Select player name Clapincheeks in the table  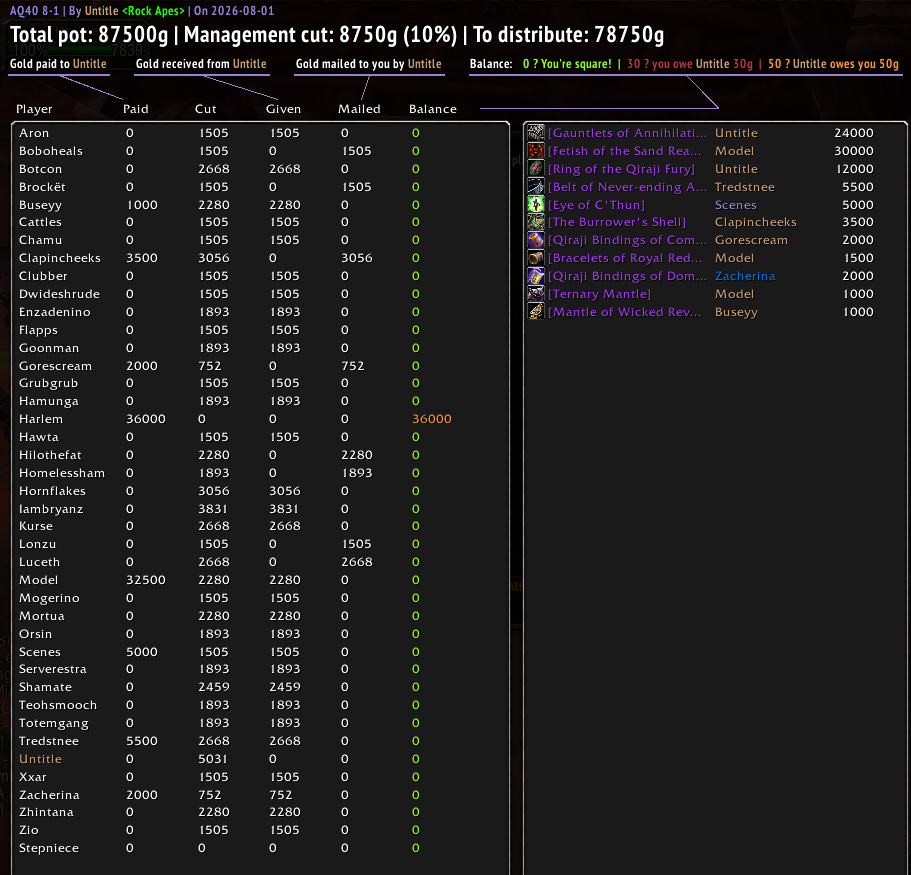click(60, 258)
